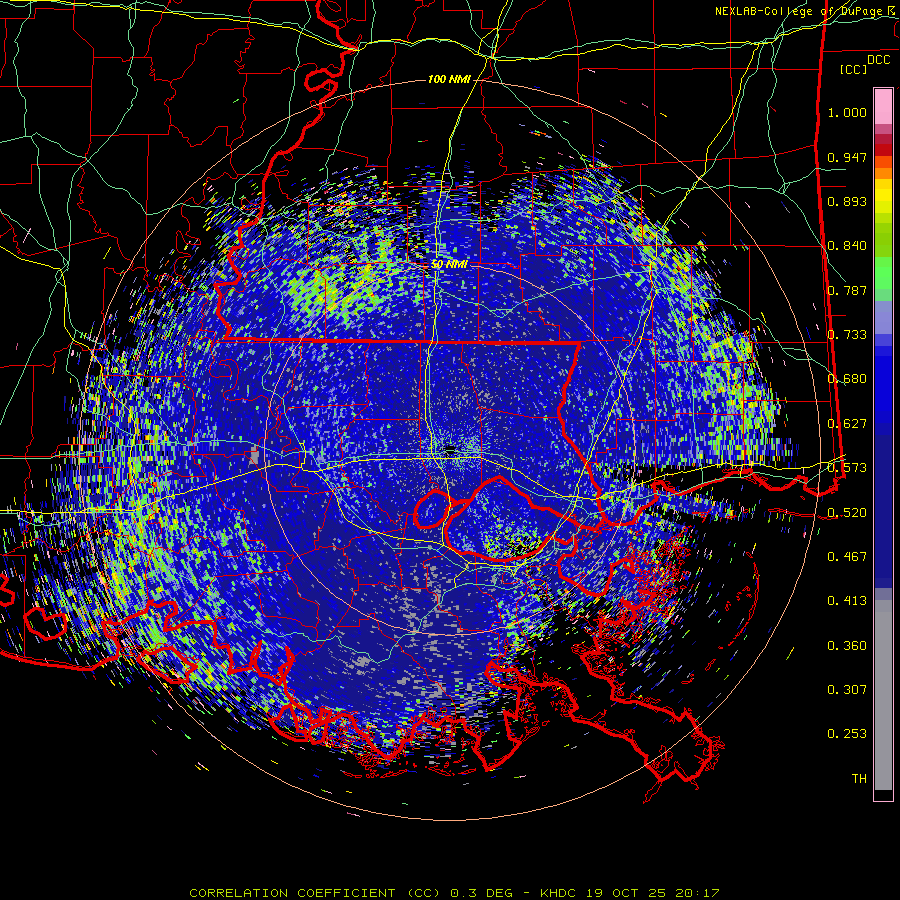Select the 0.840 legend value

(847, 246)
